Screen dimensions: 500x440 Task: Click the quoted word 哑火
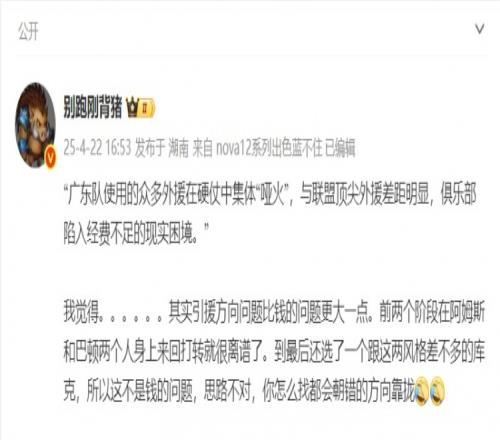[x=274, y=194]
